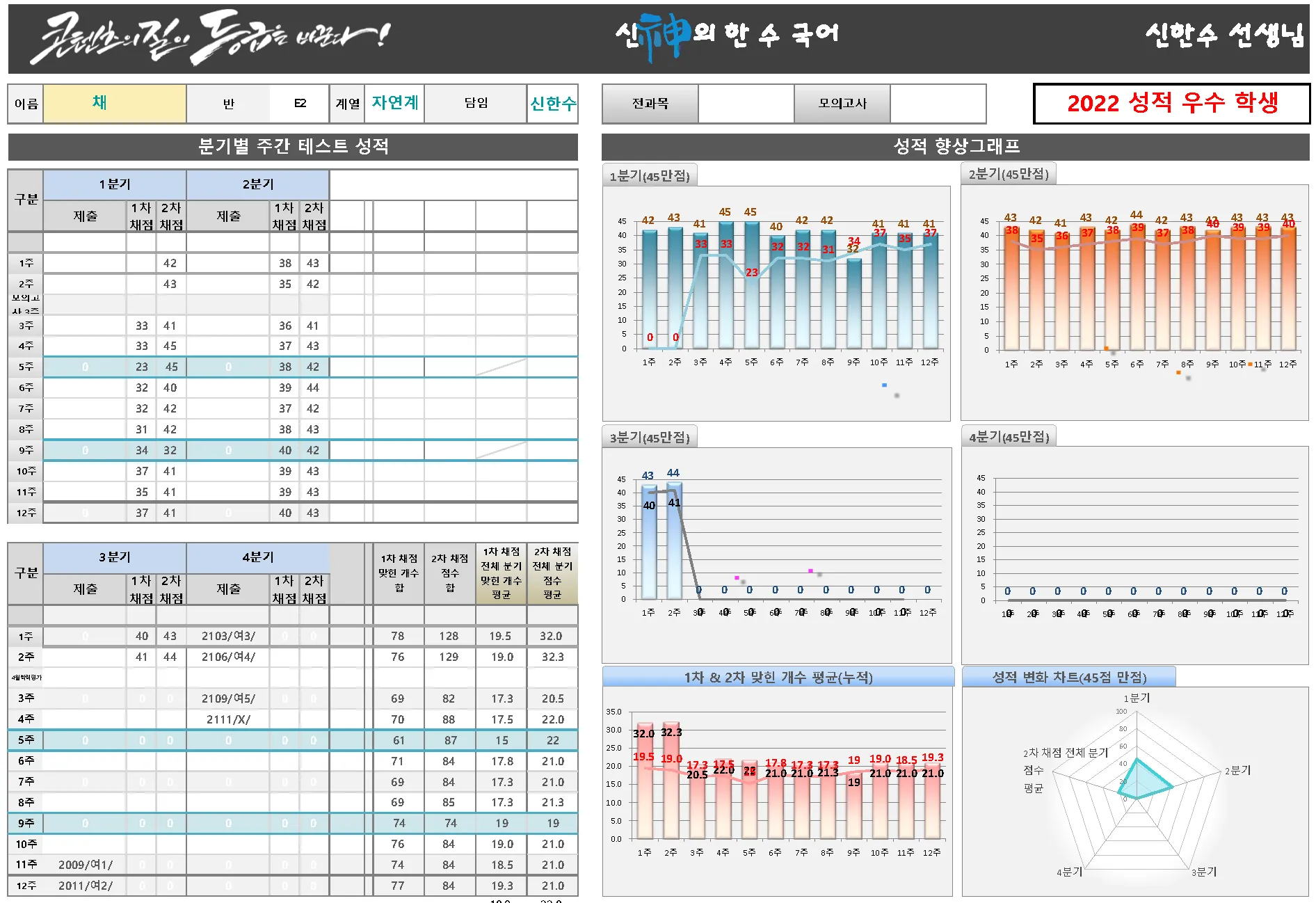Click the 2022 성적 우수 학생 banner
1316x903 pixels.
click(1173, 102)
